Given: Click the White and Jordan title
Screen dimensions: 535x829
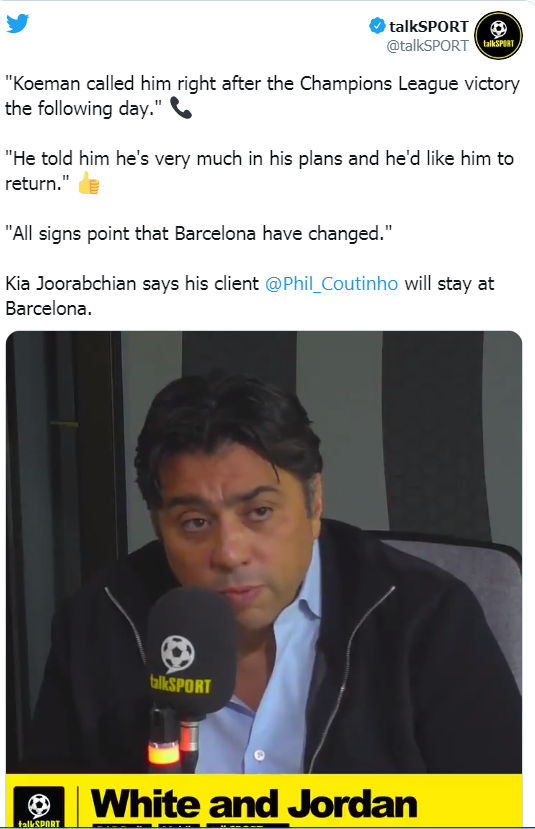Looking at the screenshot, I should (x=254, y=804).
